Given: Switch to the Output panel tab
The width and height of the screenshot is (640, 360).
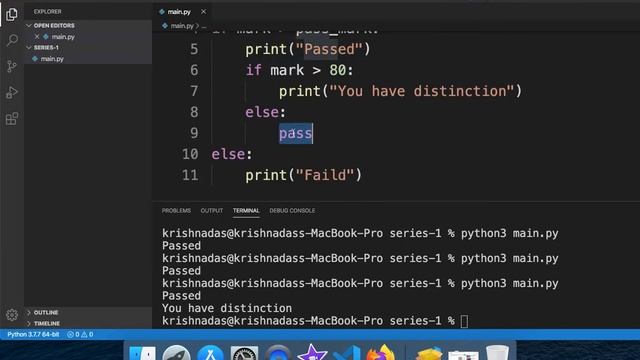Looking at the screenshot, I should 211,211.
